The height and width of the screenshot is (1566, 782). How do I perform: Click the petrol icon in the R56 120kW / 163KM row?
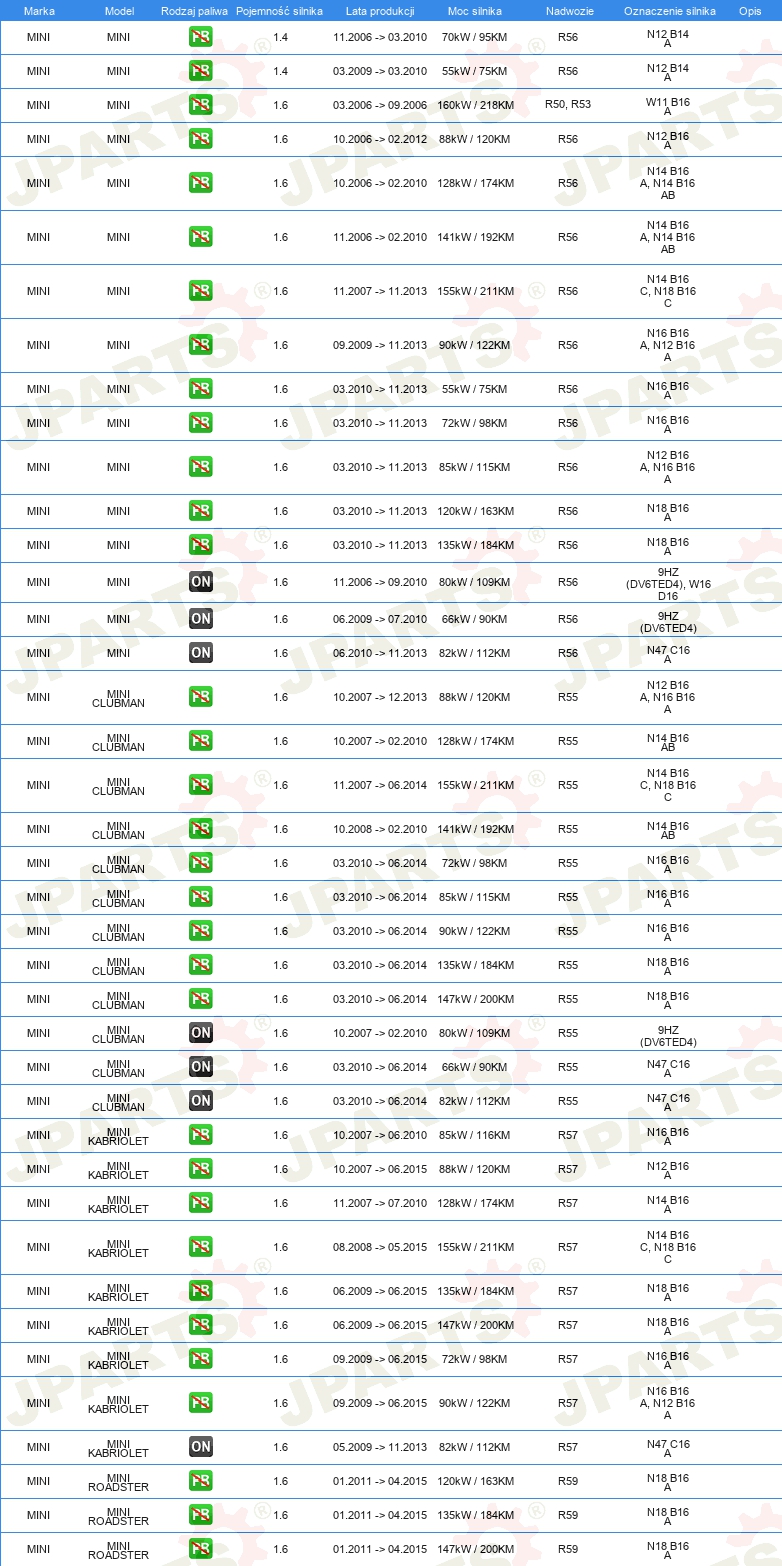tap(200, 511)
